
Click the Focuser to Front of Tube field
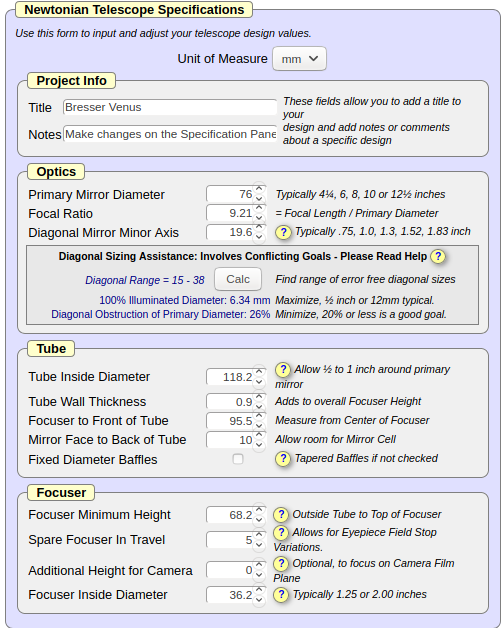point(230,421)
